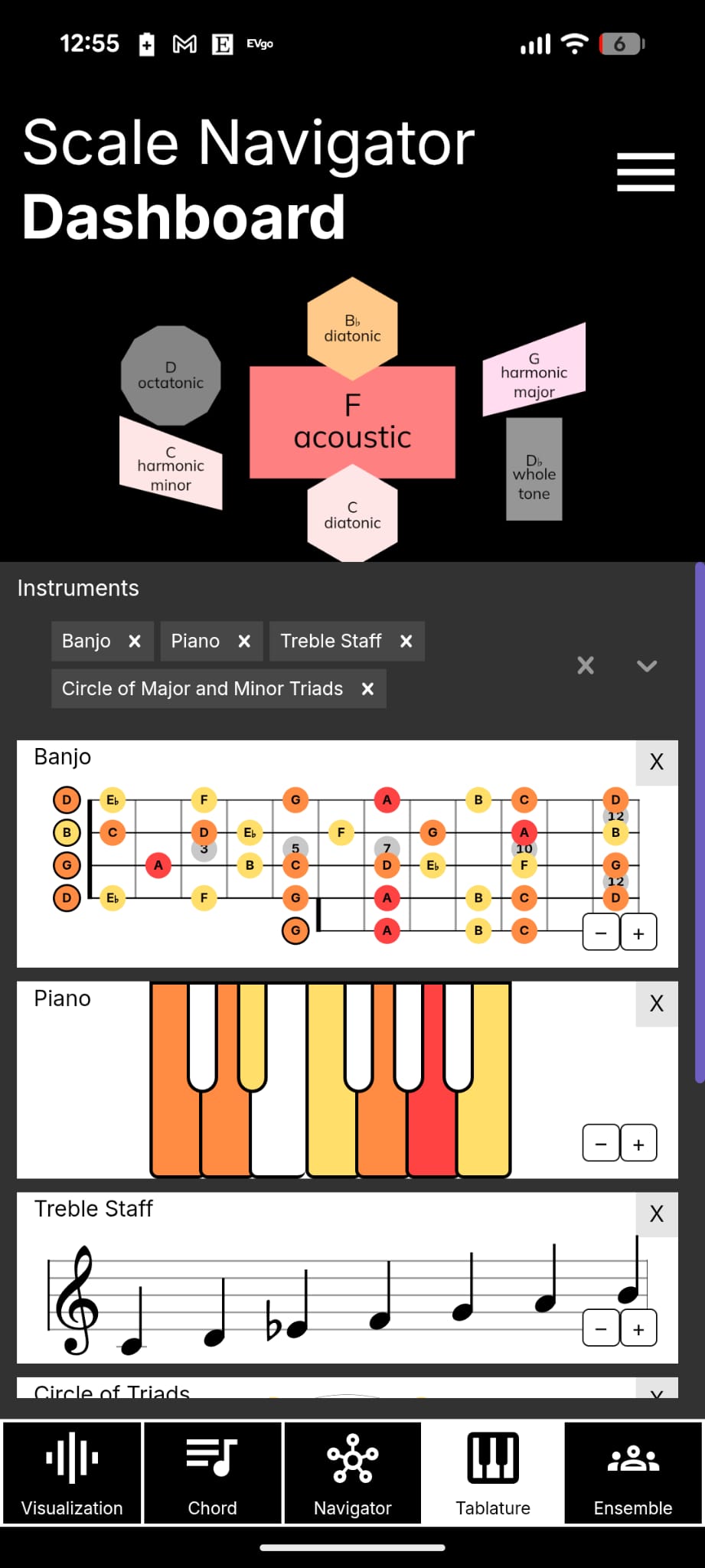The width and height of the screenshot is (705, 1568).
Task: Remove the Piano instrument chip
Action: [243, 641]
